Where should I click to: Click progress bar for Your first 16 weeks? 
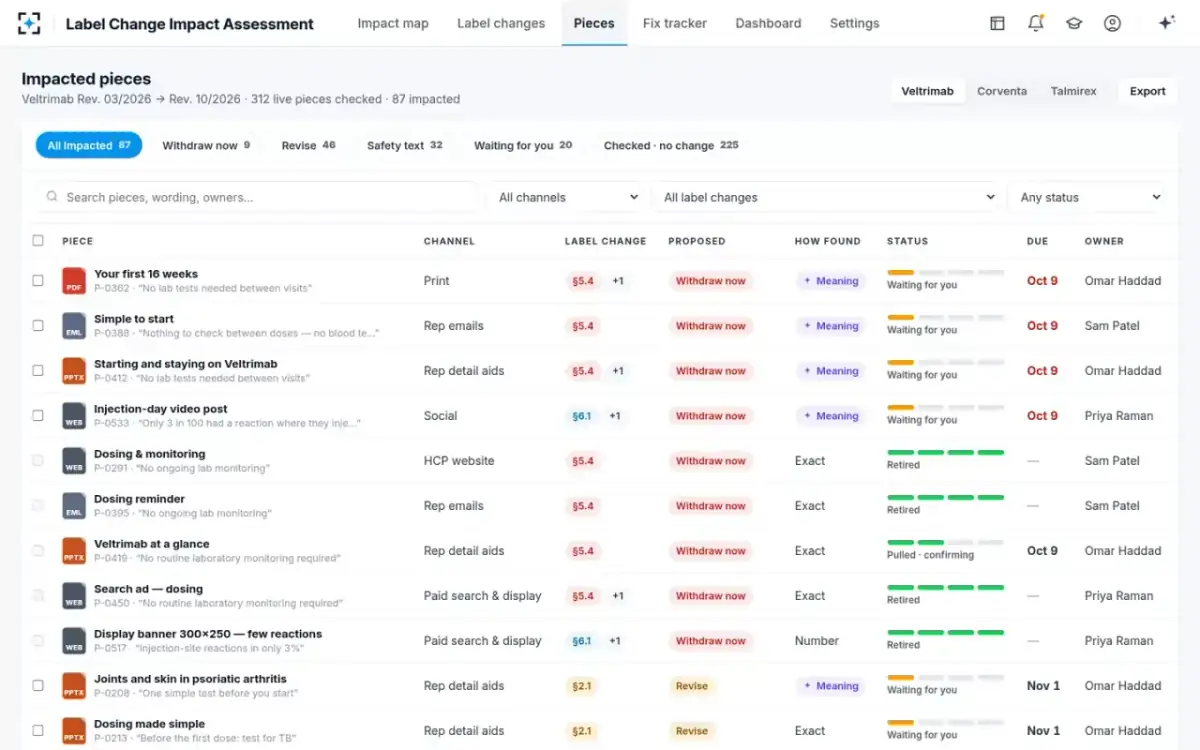point(945,273)
